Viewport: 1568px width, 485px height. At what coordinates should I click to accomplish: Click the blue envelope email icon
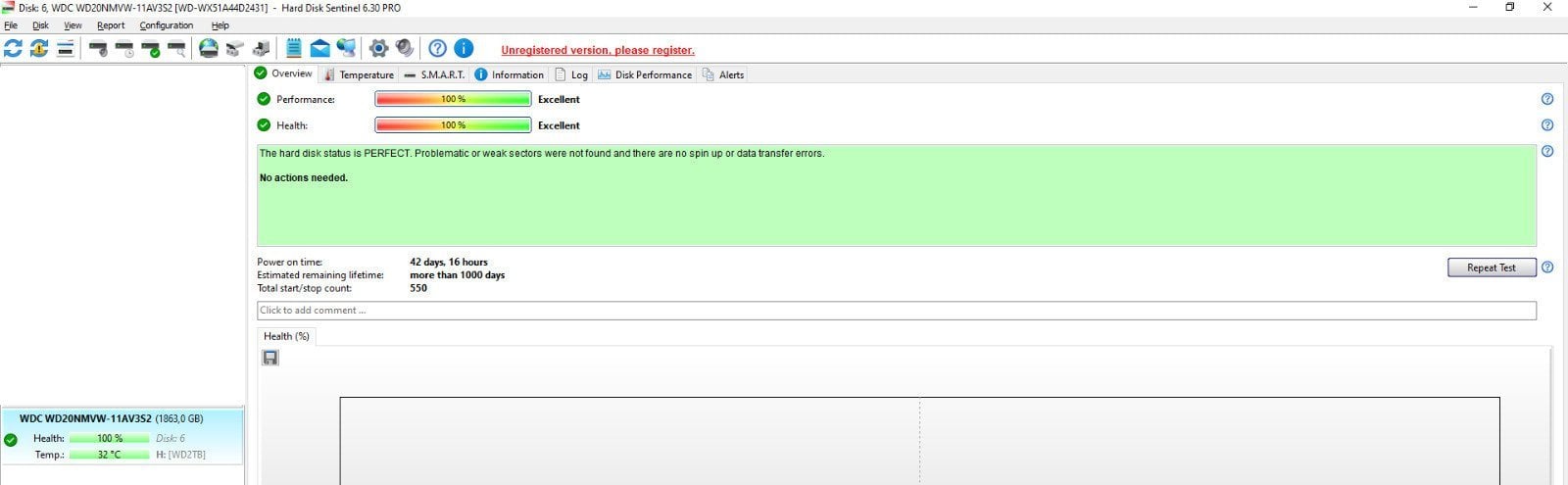(320, 48)
